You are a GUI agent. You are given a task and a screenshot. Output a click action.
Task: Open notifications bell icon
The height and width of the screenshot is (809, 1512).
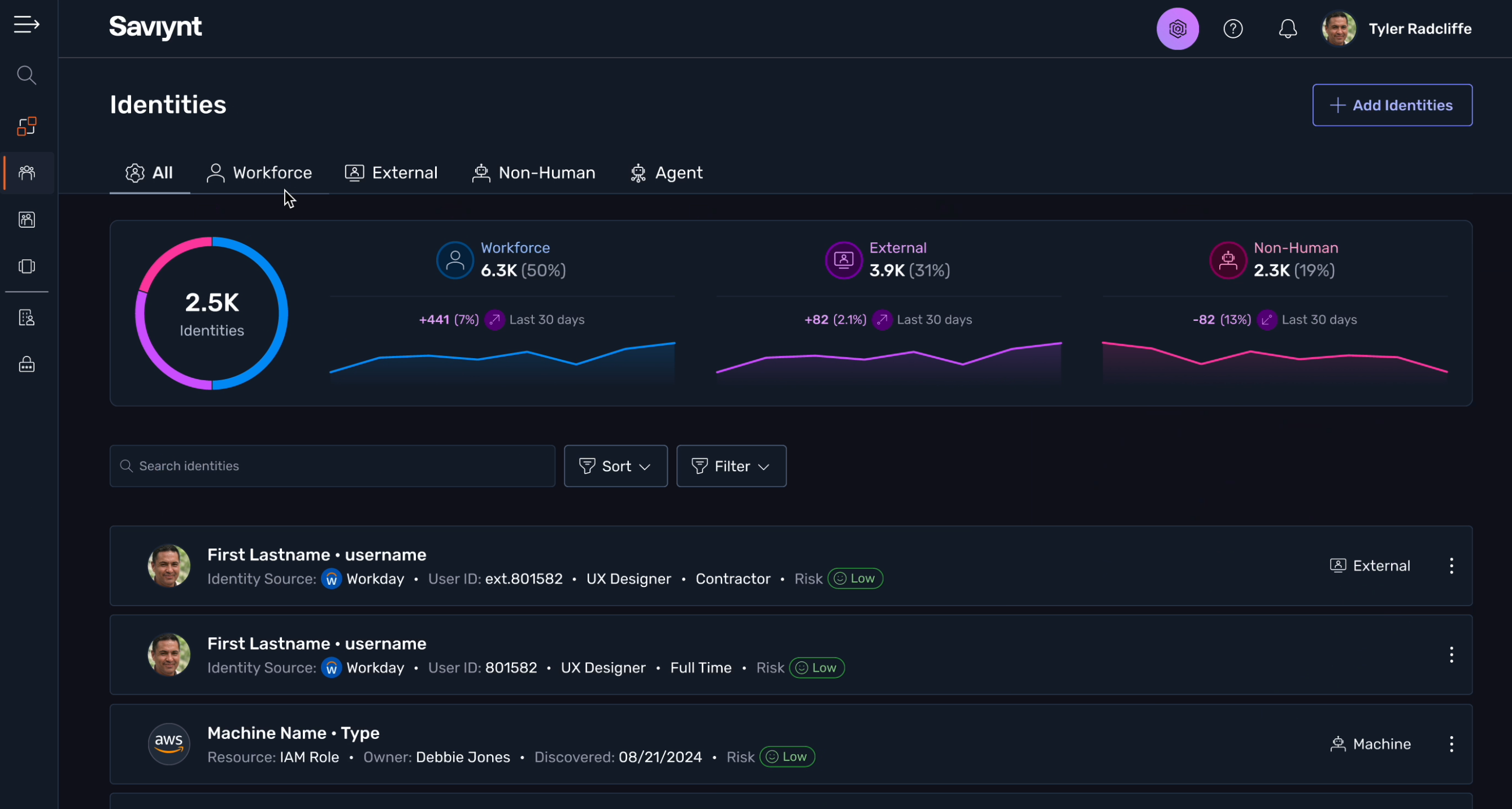pos(1287,29)
